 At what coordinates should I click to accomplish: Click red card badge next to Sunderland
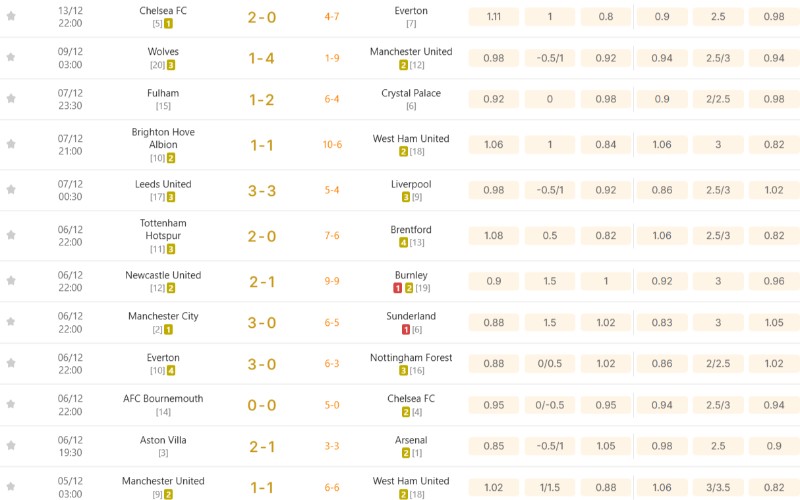tap(405, 330)
